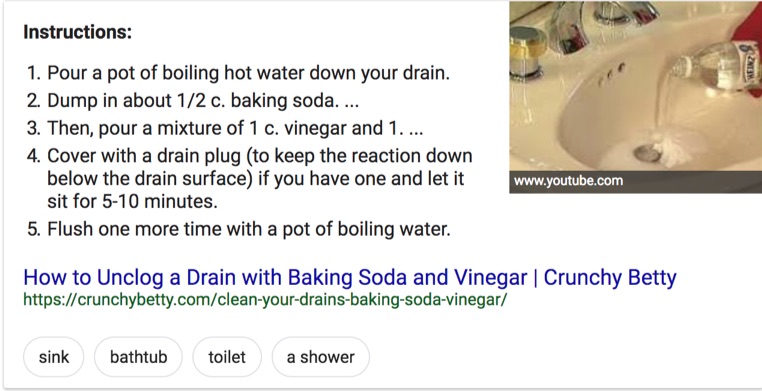762x391 pixels.
Task: Select step 2 about baking soda
Action: click(x=193, y=101)
